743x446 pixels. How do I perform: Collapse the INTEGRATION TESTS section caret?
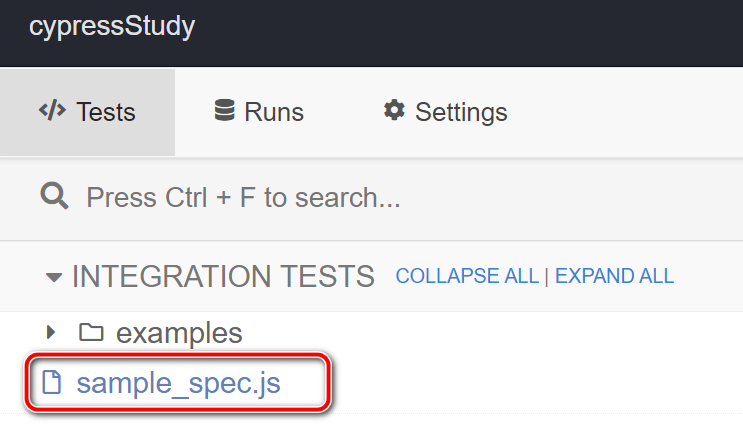tap(54, 277)
